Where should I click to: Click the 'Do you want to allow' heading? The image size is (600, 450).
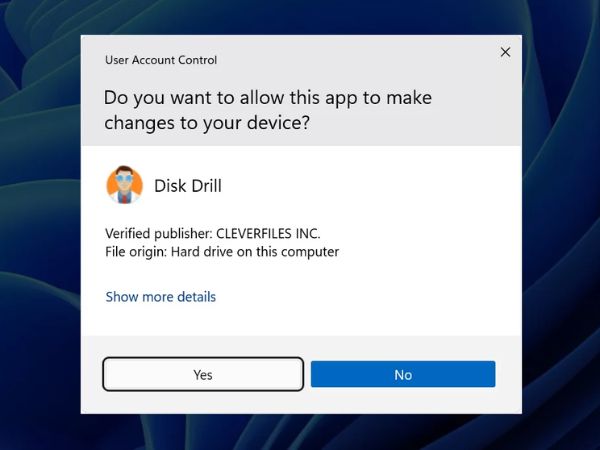(x=268, y=99)
